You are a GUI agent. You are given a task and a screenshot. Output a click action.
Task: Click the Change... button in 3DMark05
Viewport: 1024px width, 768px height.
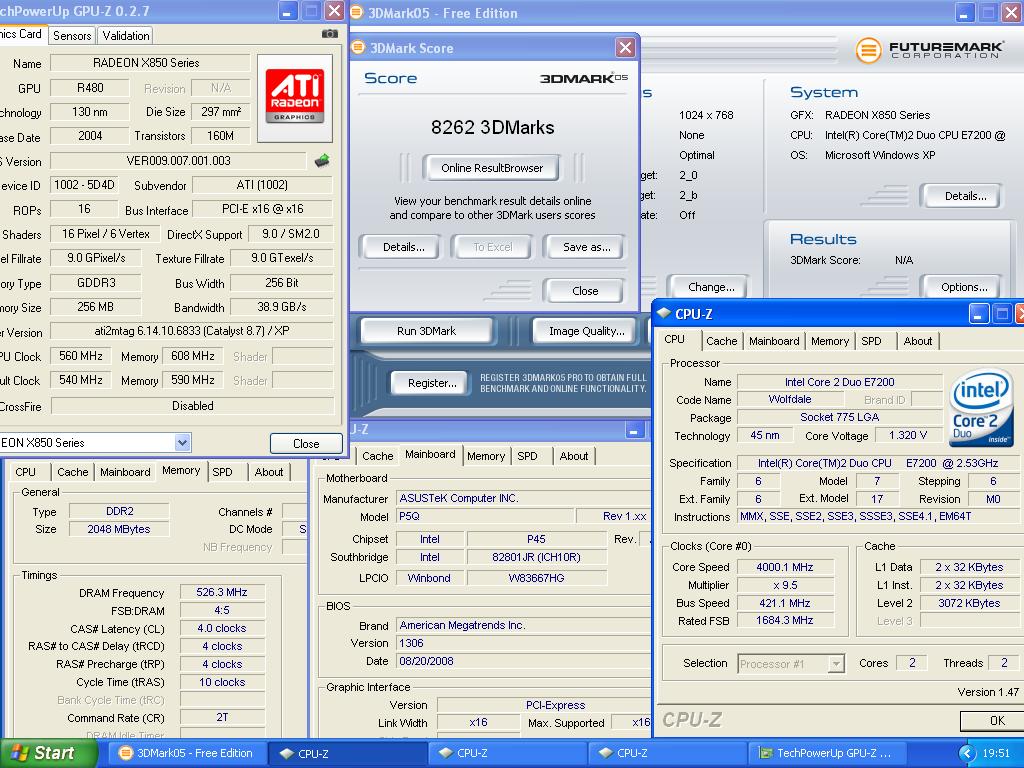pos(711,287)
